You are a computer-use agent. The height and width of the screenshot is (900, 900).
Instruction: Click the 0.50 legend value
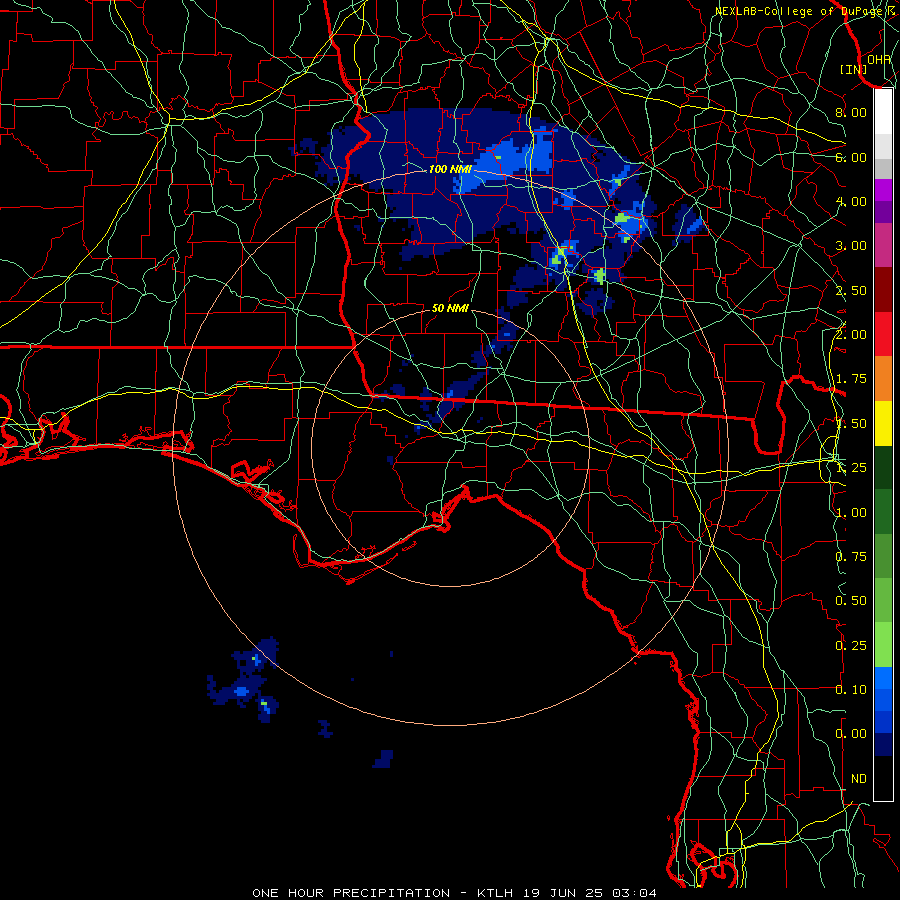coord(851,601)
